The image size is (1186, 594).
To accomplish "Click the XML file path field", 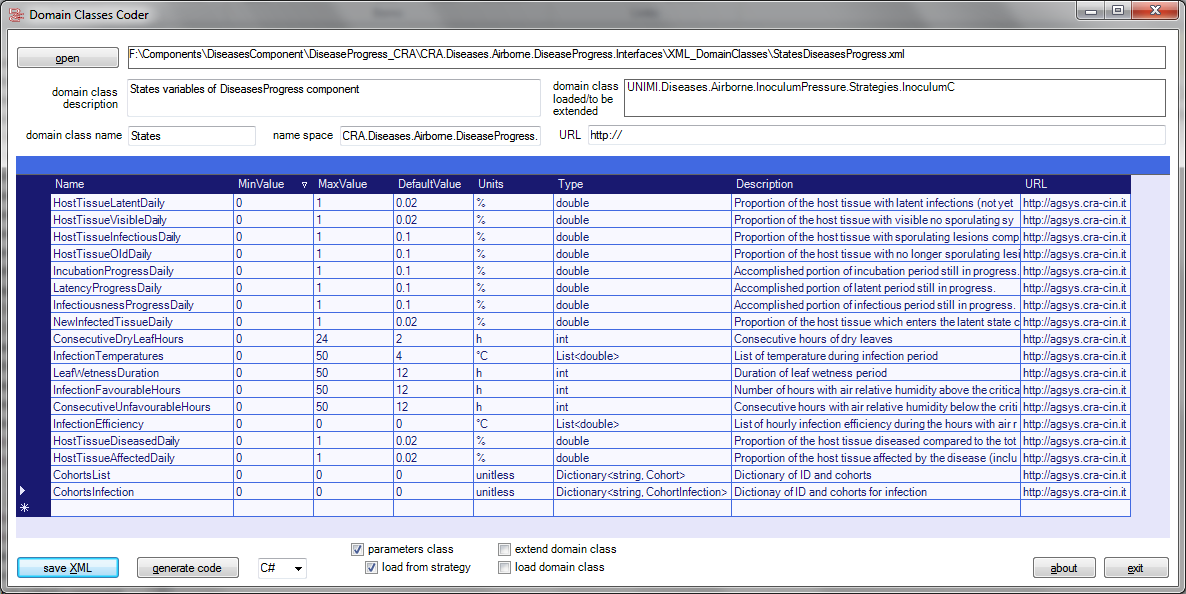I will (646, 58).
